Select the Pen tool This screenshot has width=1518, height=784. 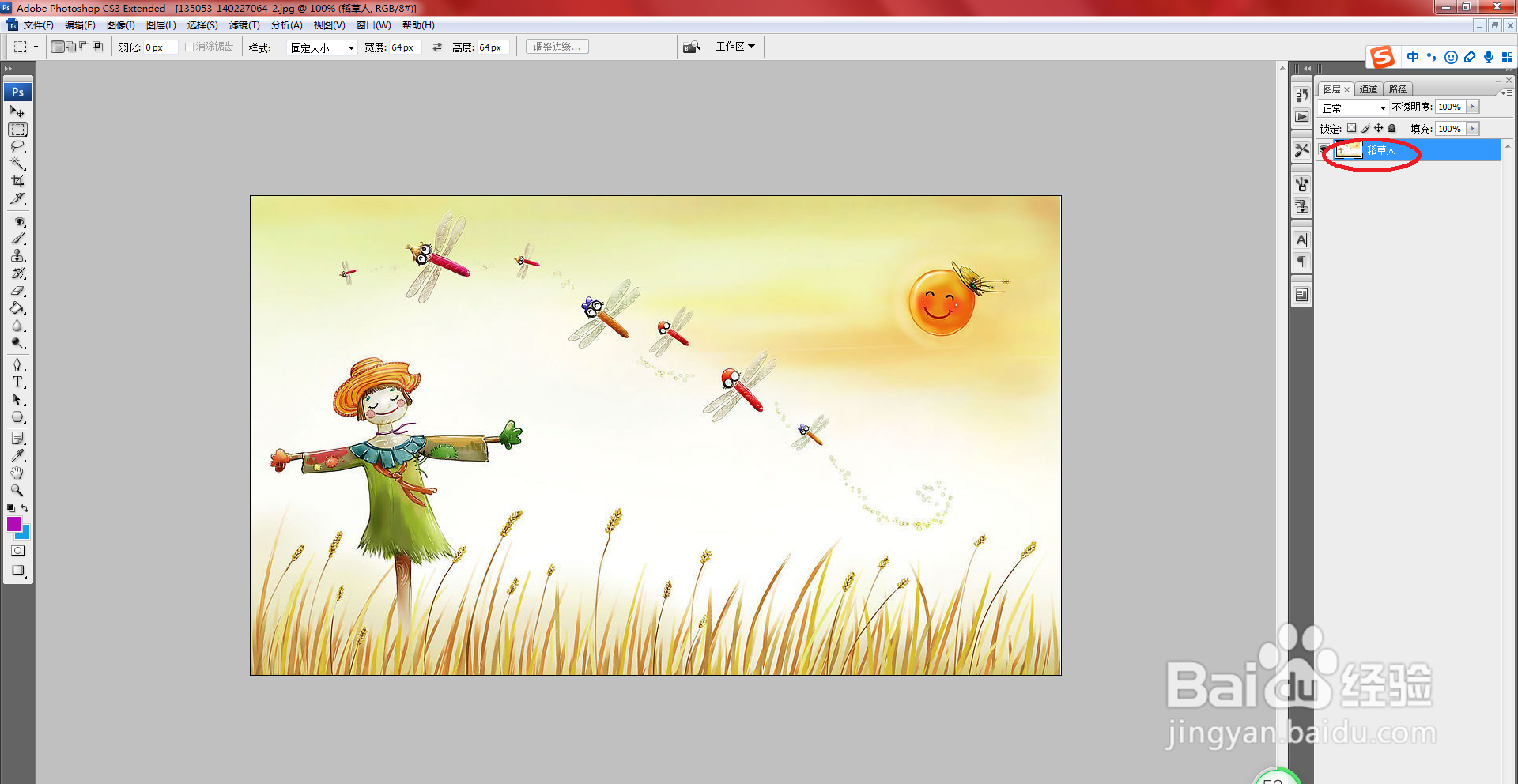click(x=17, y=364)
